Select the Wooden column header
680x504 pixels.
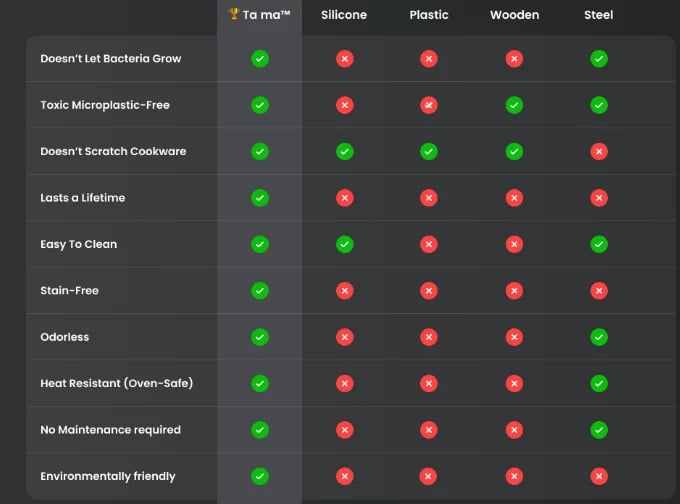coord(514,15)
